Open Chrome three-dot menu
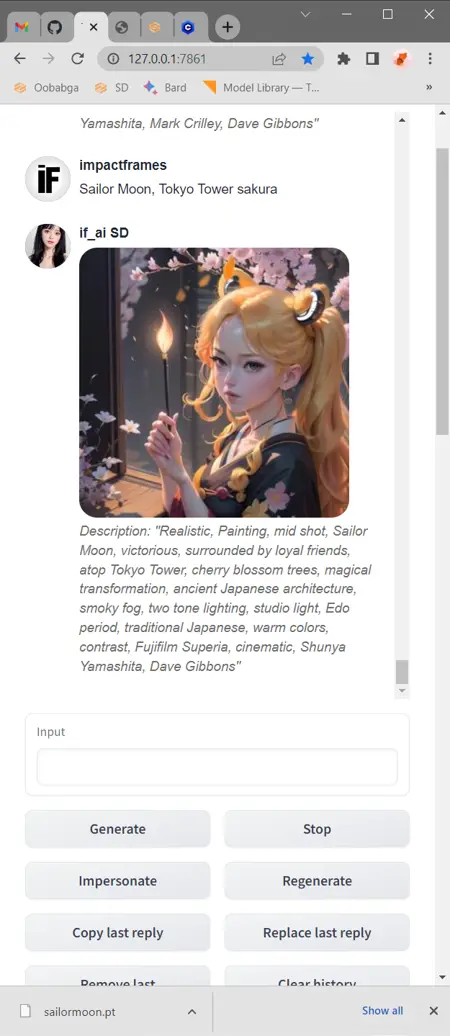Image resolution: width=450 pixels, height=1036 pixels. pos(430,59)
